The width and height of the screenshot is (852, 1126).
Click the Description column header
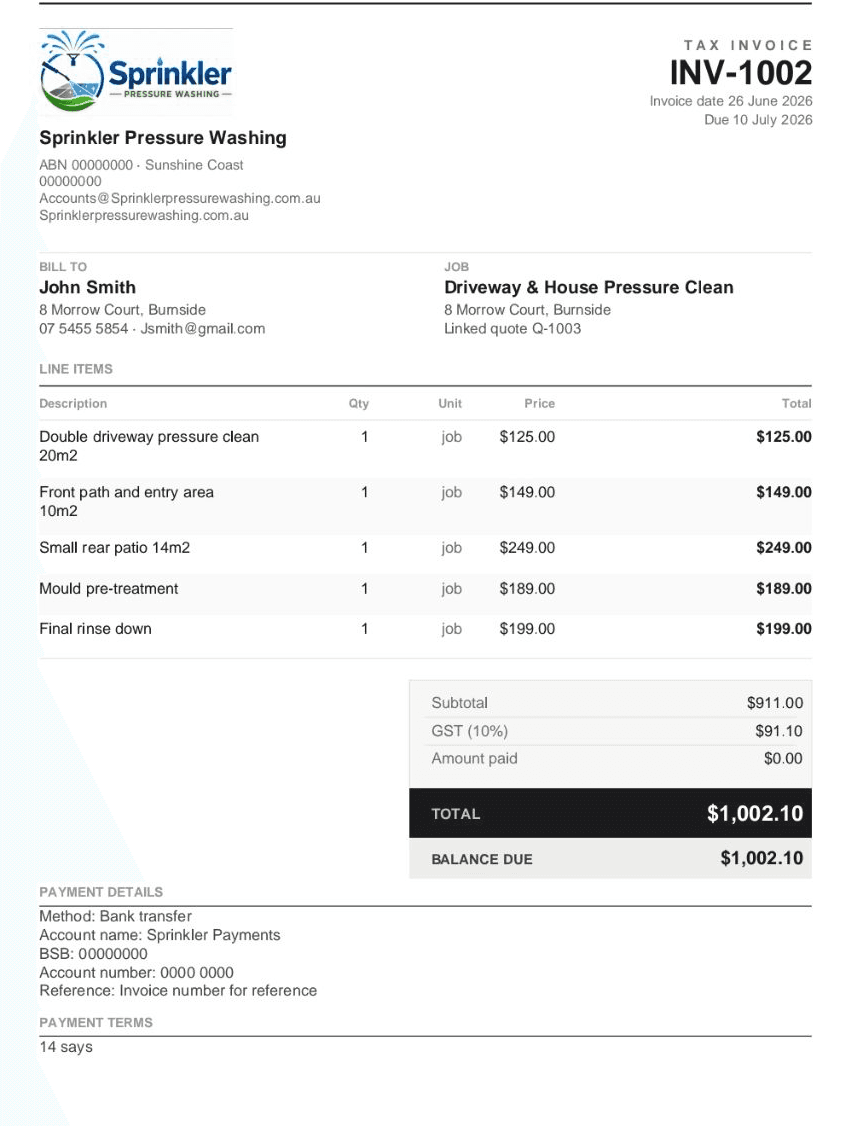point(73,404)
